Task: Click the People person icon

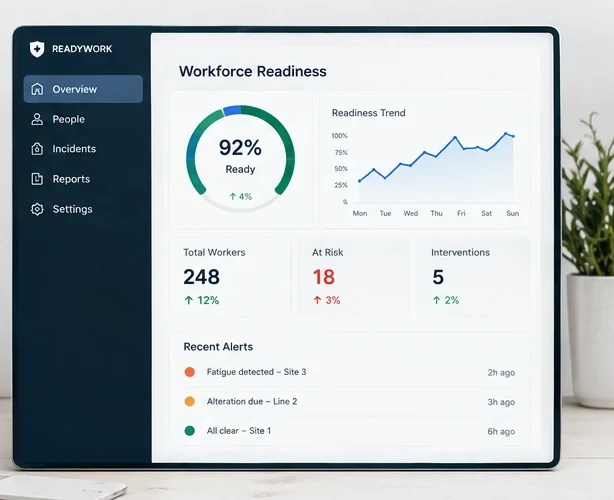Action: [x=37, y=119]
